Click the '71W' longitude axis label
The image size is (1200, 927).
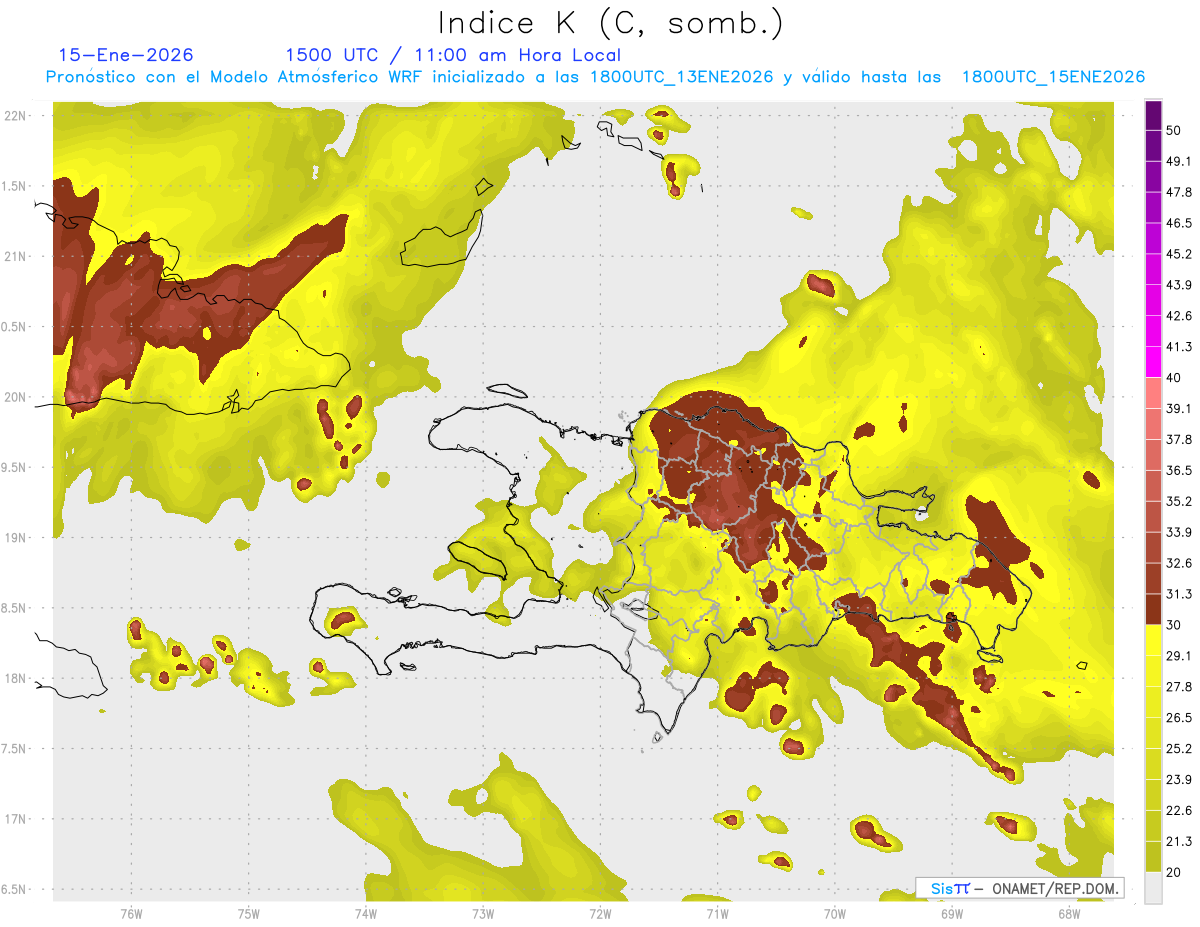click(x=717, y=913)
